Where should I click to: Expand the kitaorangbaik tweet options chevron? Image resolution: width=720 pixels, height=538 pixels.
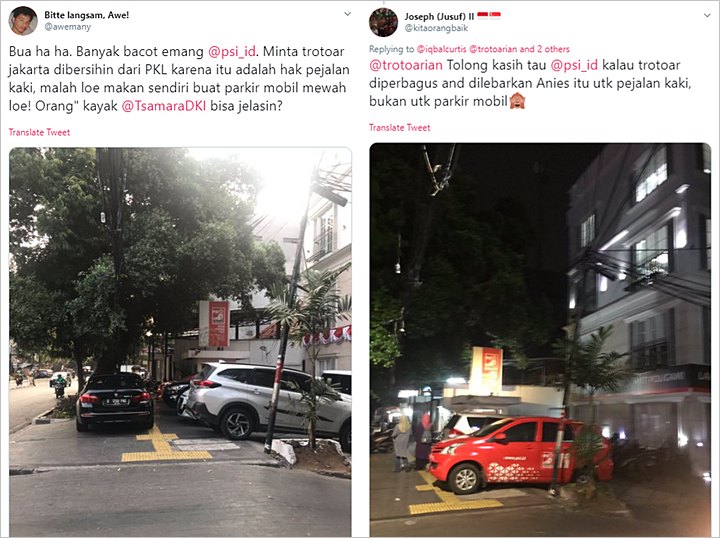click(x=707, y=16)
